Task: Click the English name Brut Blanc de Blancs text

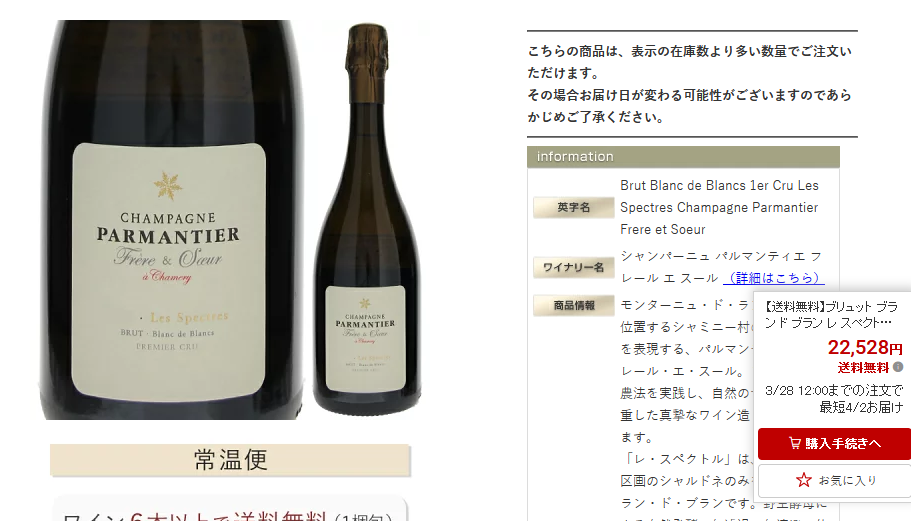Action: 719,207
